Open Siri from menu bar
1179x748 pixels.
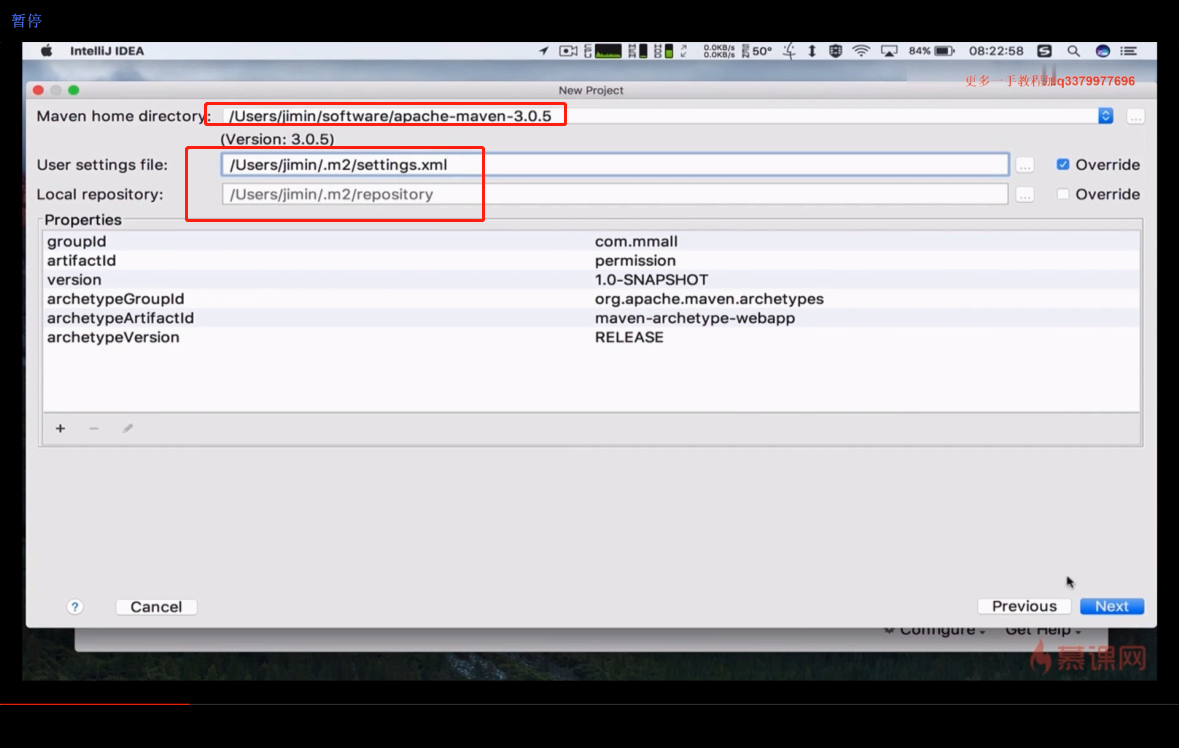click(x=1102, y=51)
